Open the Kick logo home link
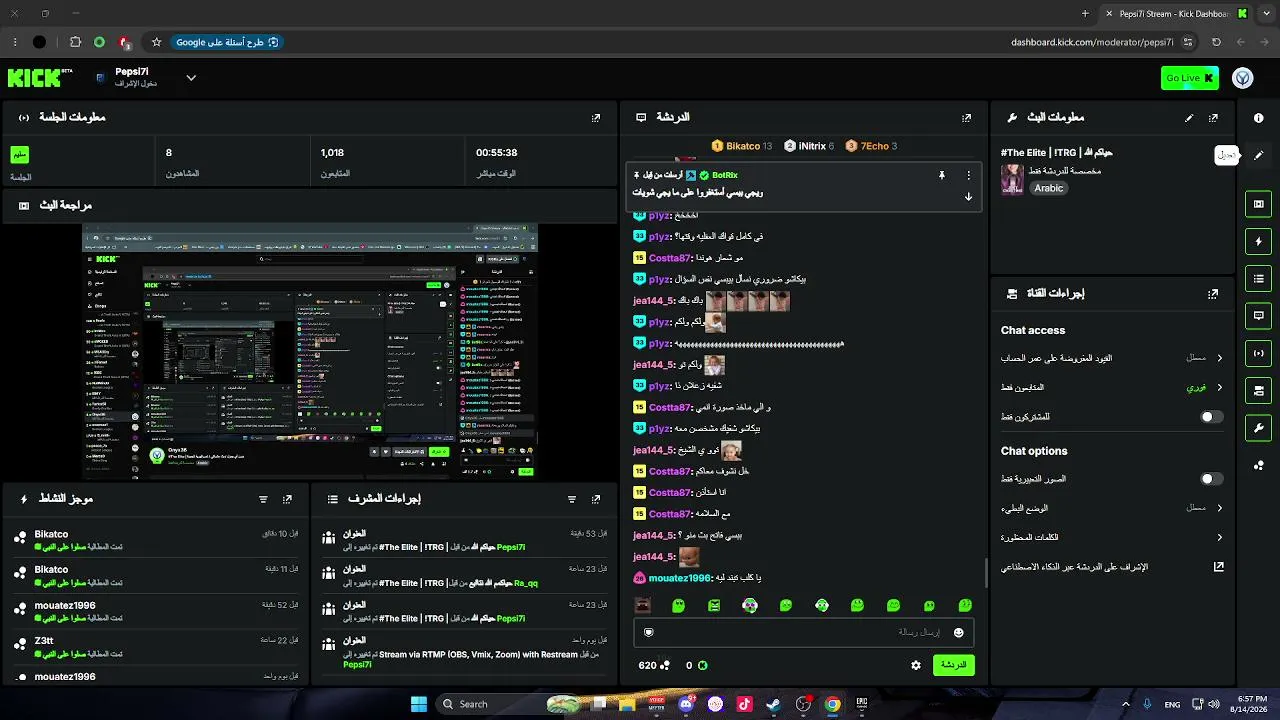The image size is (1280, 720). click(x=40, y=78)
